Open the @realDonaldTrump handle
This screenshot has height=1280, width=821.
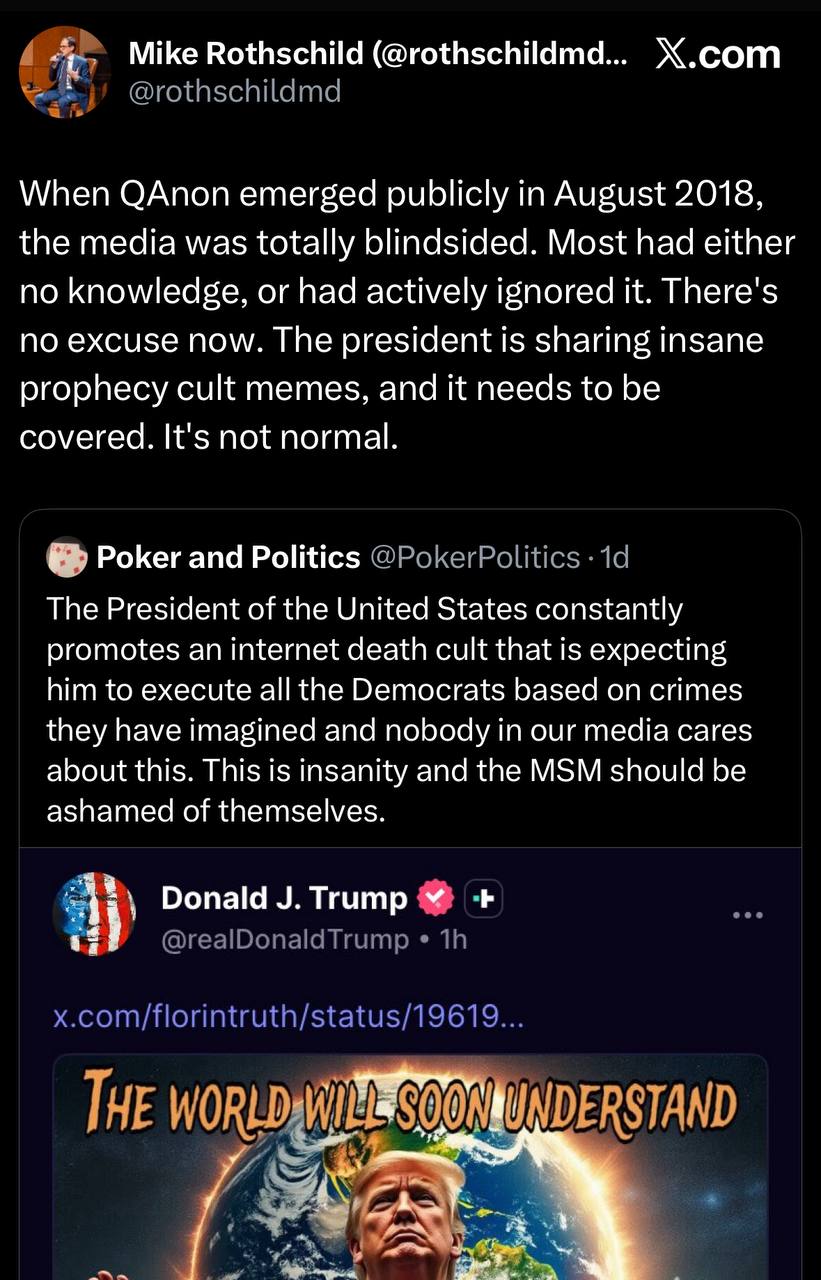285,940
